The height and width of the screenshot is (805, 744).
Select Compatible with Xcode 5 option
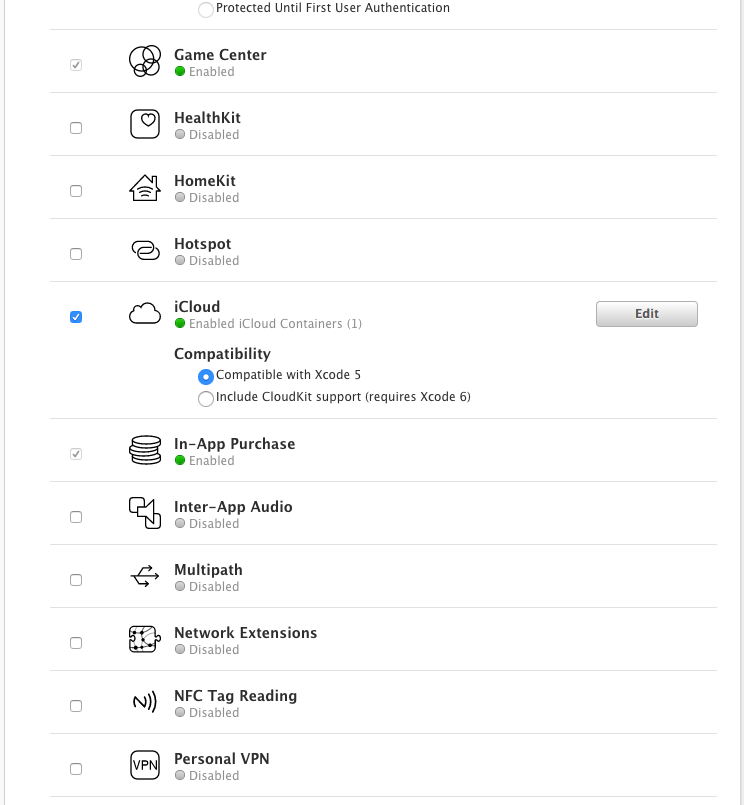(206, 377)
